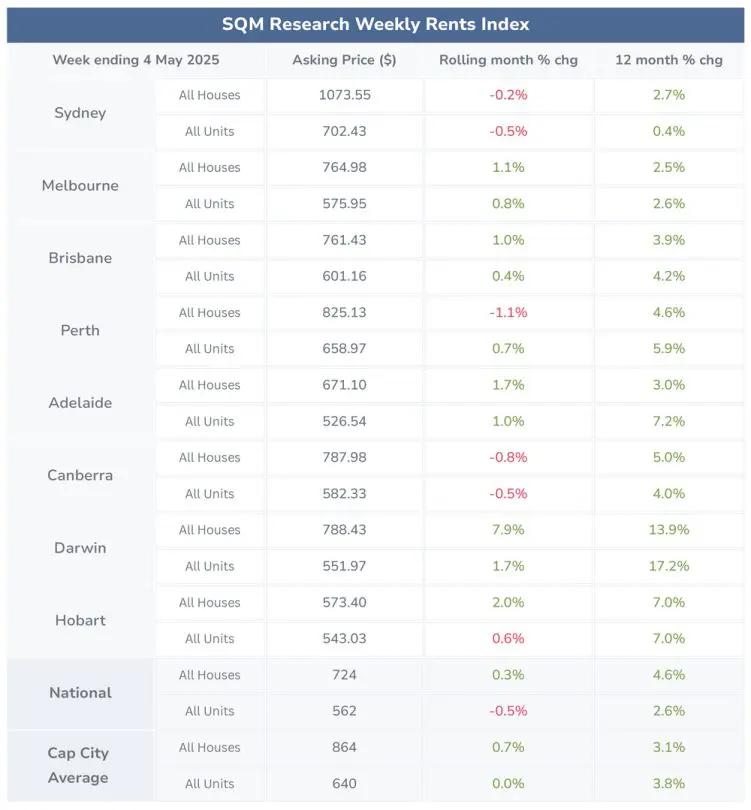751x810 pixels.
Task: Select Hobart units red 0.6% value
Action: [508, 638]
